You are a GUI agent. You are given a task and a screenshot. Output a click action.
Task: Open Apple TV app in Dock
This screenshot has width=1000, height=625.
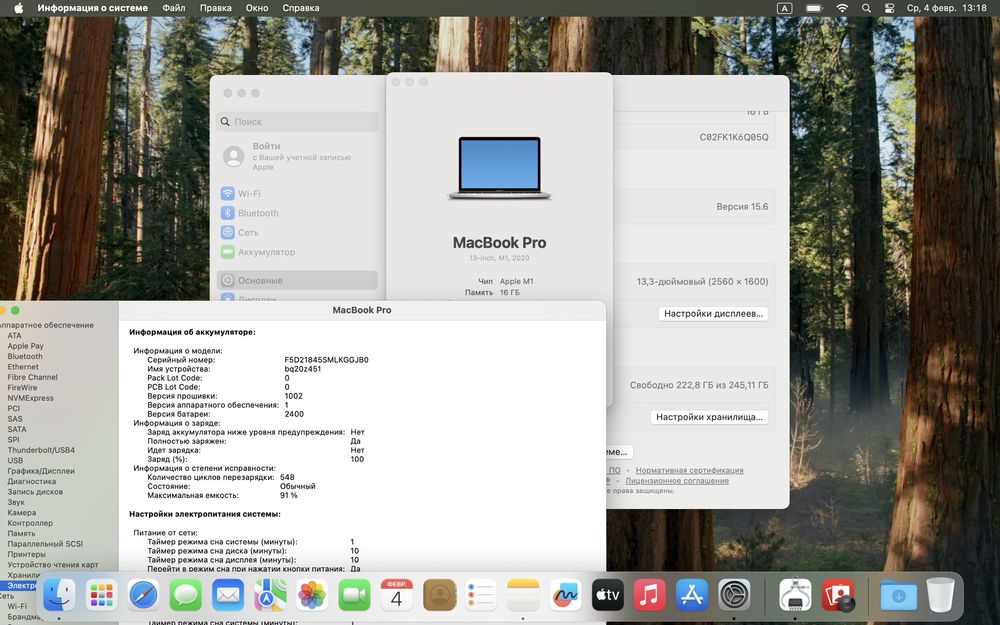tap(607, 596)
